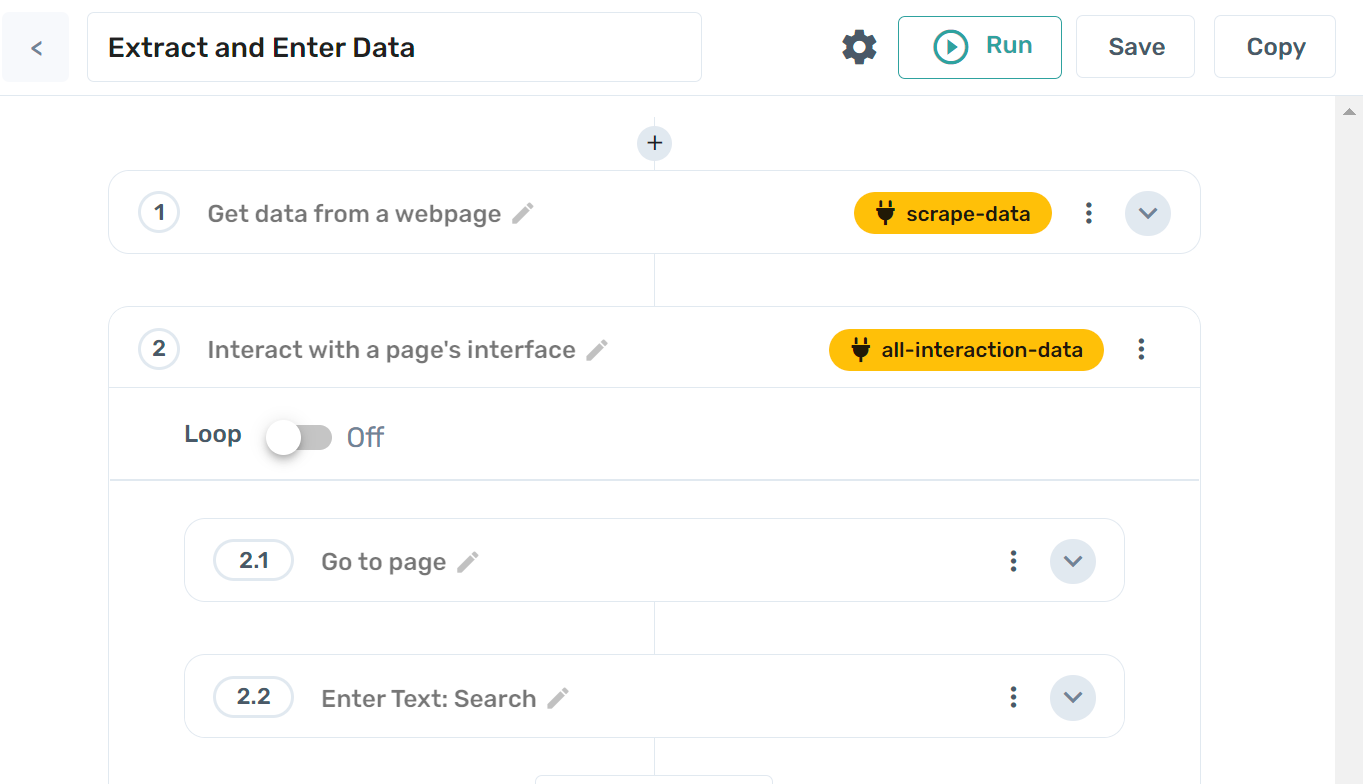Click the back arrow button
The height and width of the screenshot is (784, 1363).
click(x=36, y=47)
